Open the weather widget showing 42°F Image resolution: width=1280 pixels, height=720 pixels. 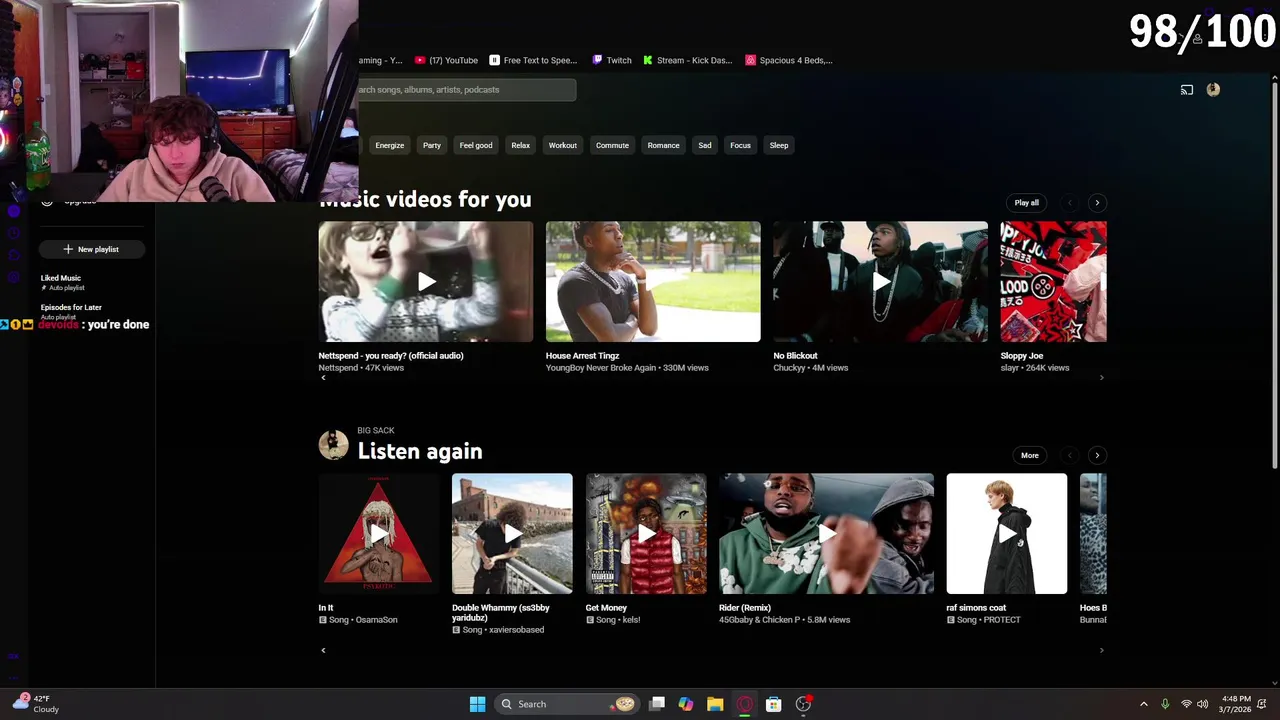click(x=36, y=704)
